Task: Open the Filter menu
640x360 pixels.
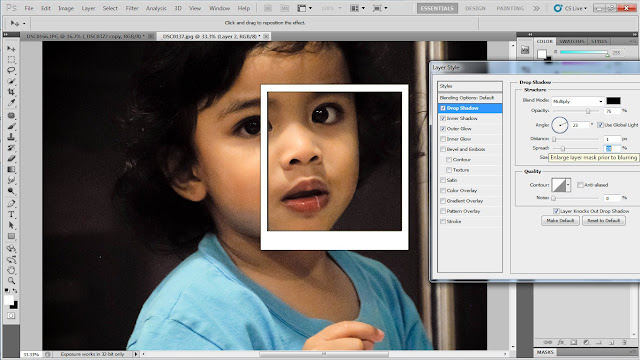Action: click(132, 8)
